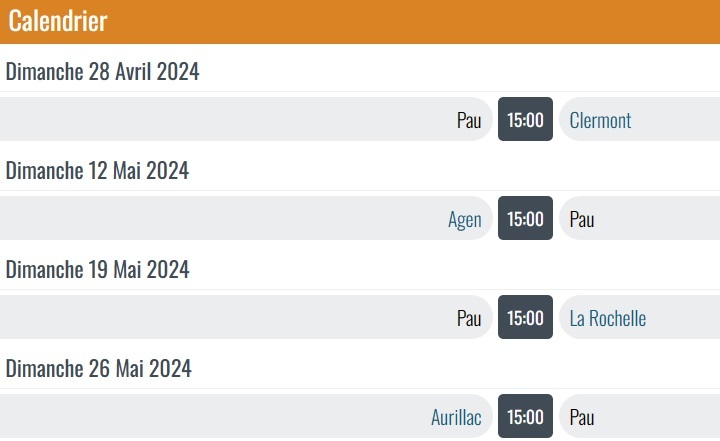Click away team Pau facing Agen

click(582, 220)
